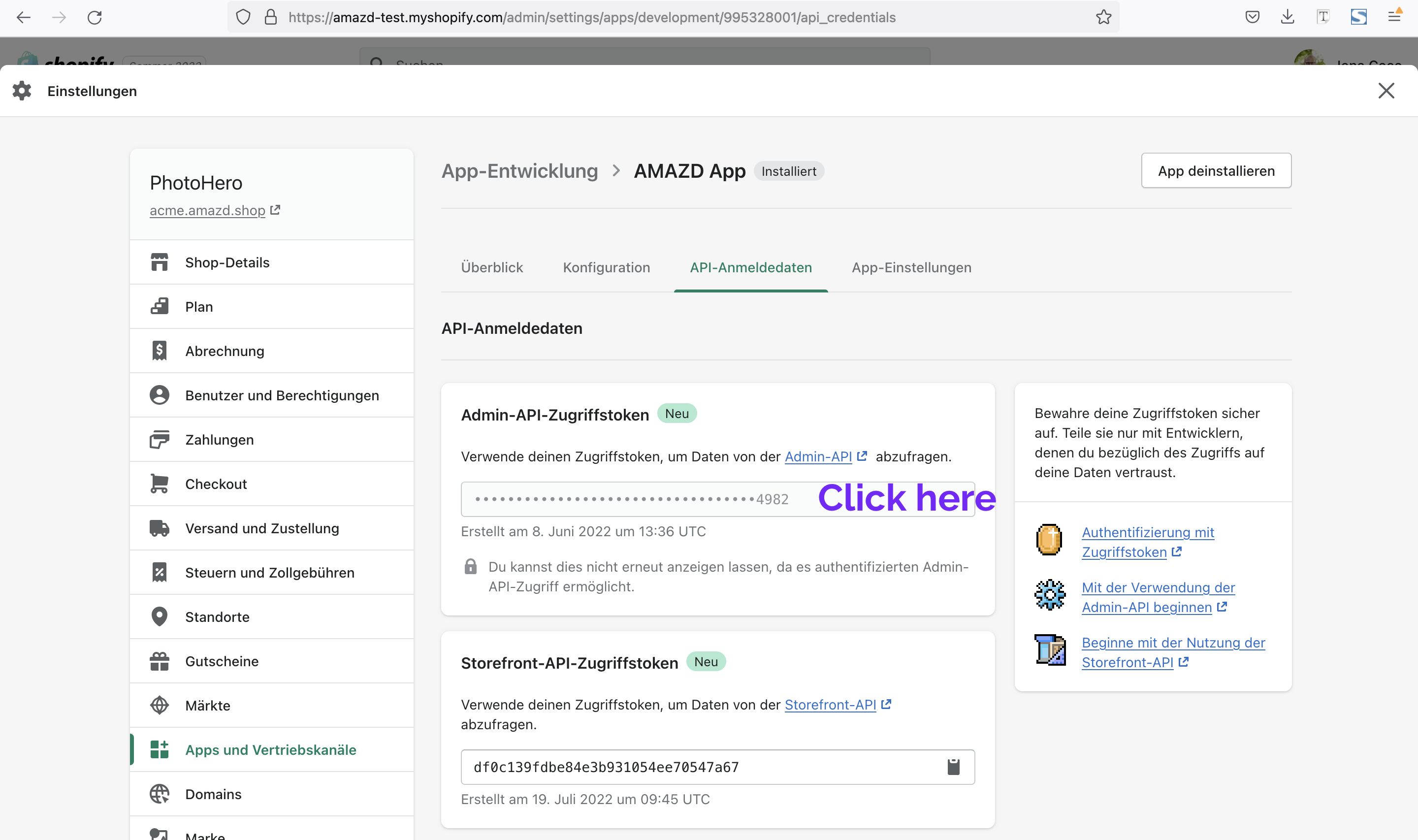1418x840 pixels.
Task: Open the Pocket save icon
Action: (x=1252, y=17)
